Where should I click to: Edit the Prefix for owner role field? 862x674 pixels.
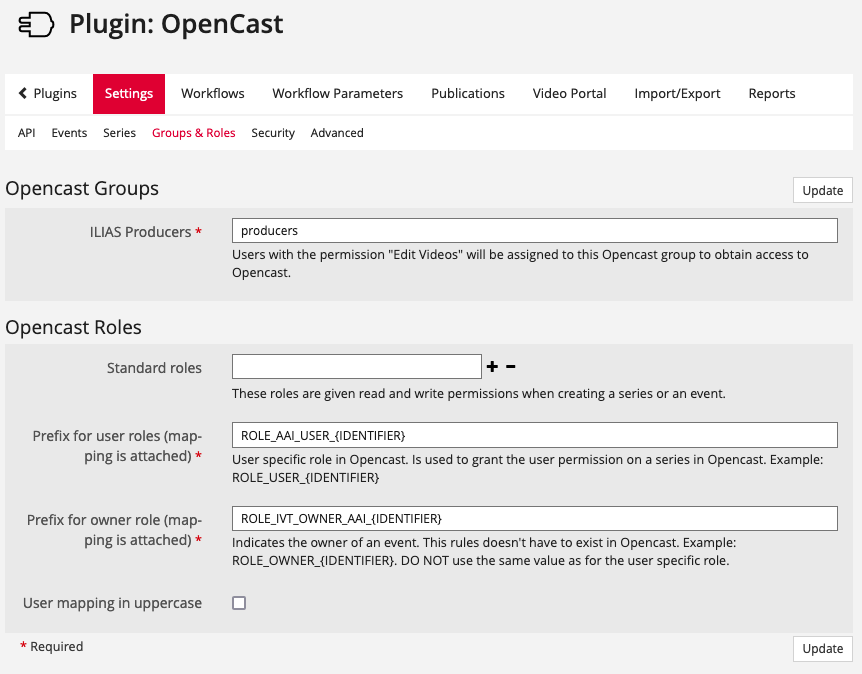534,518
